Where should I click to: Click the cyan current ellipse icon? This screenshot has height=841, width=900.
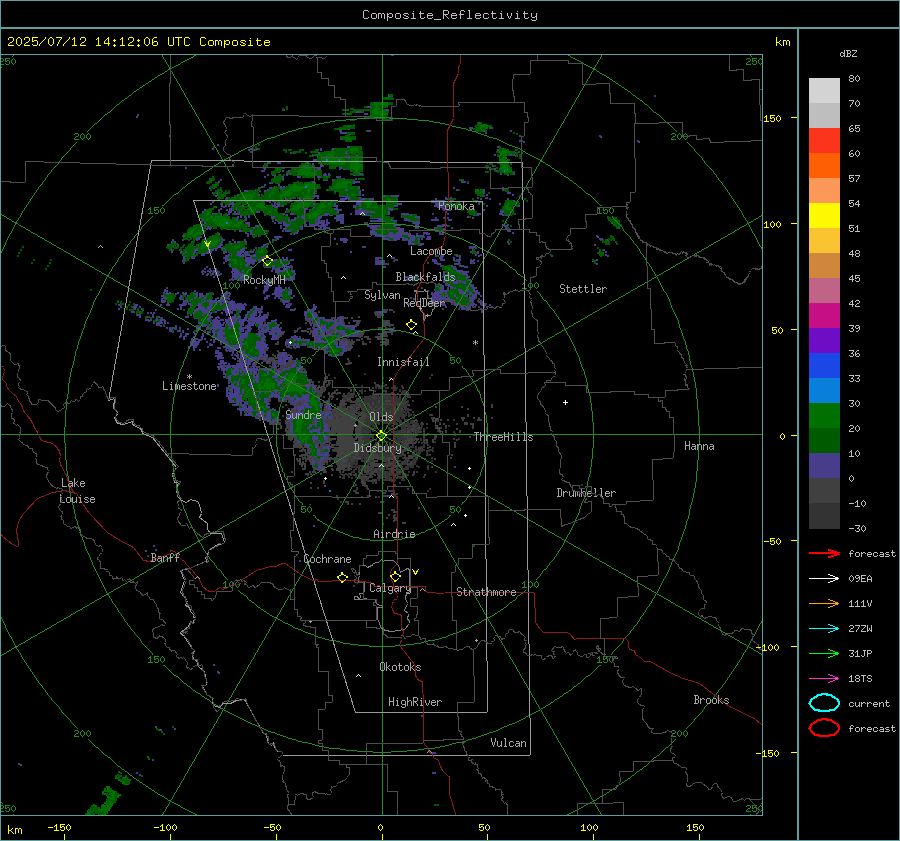click(x=824, y=703)
